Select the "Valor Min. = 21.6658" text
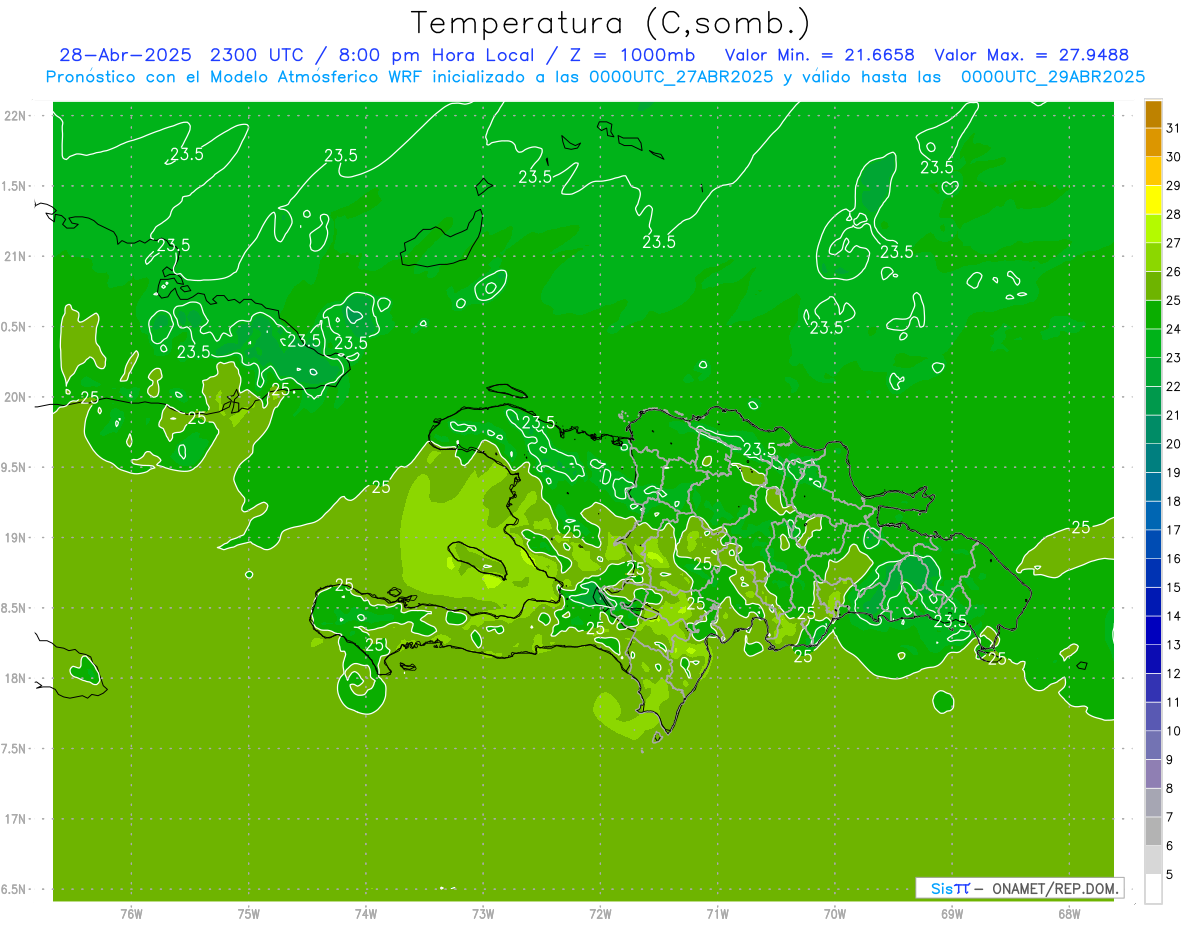 (x=820, y=55)
